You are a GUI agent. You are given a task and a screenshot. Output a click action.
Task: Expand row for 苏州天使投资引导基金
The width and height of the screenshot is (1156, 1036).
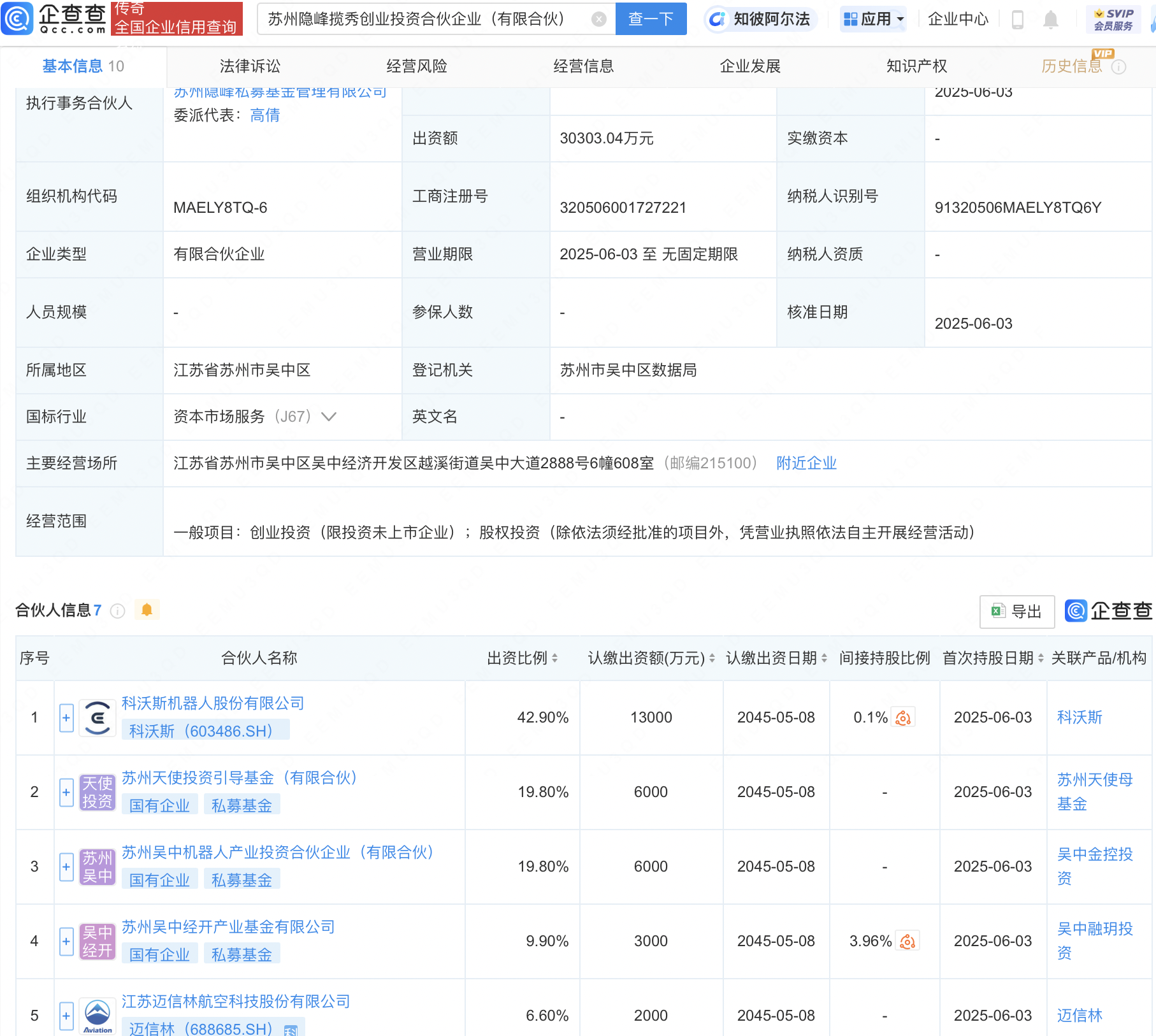point(66,793)
